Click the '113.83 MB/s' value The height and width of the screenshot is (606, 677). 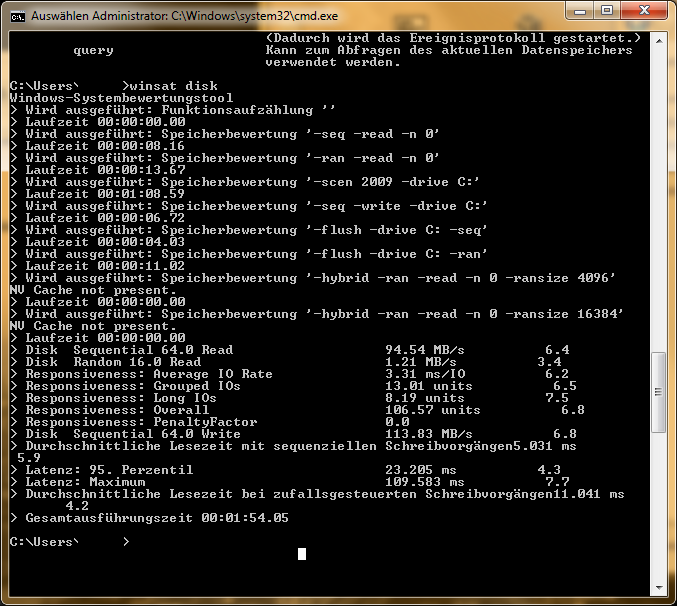pyautogui.click(x=429, y=434)
